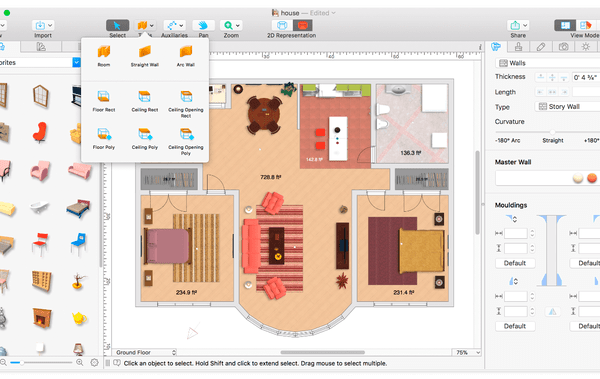Open the Share dropdown arrow
600x379 pixels.
pos(525,26)
